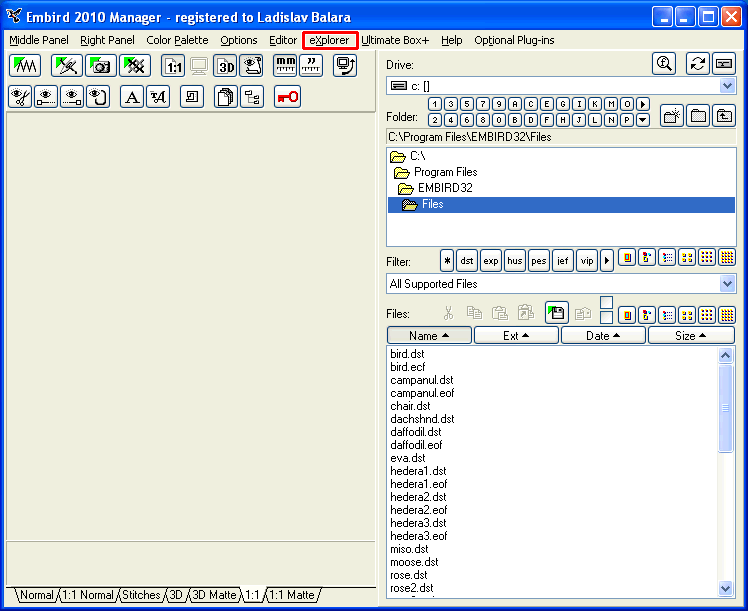
Task: Select list with dots view in Files row
Action: pyautogui.click(x=667, y=315)
